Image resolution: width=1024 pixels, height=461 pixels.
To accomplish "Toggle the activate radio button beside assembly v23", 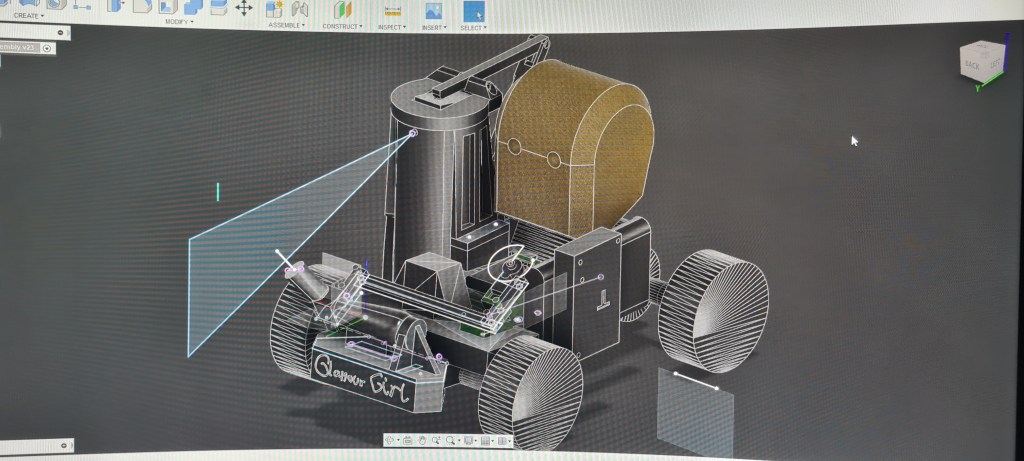I will point(47,48).
